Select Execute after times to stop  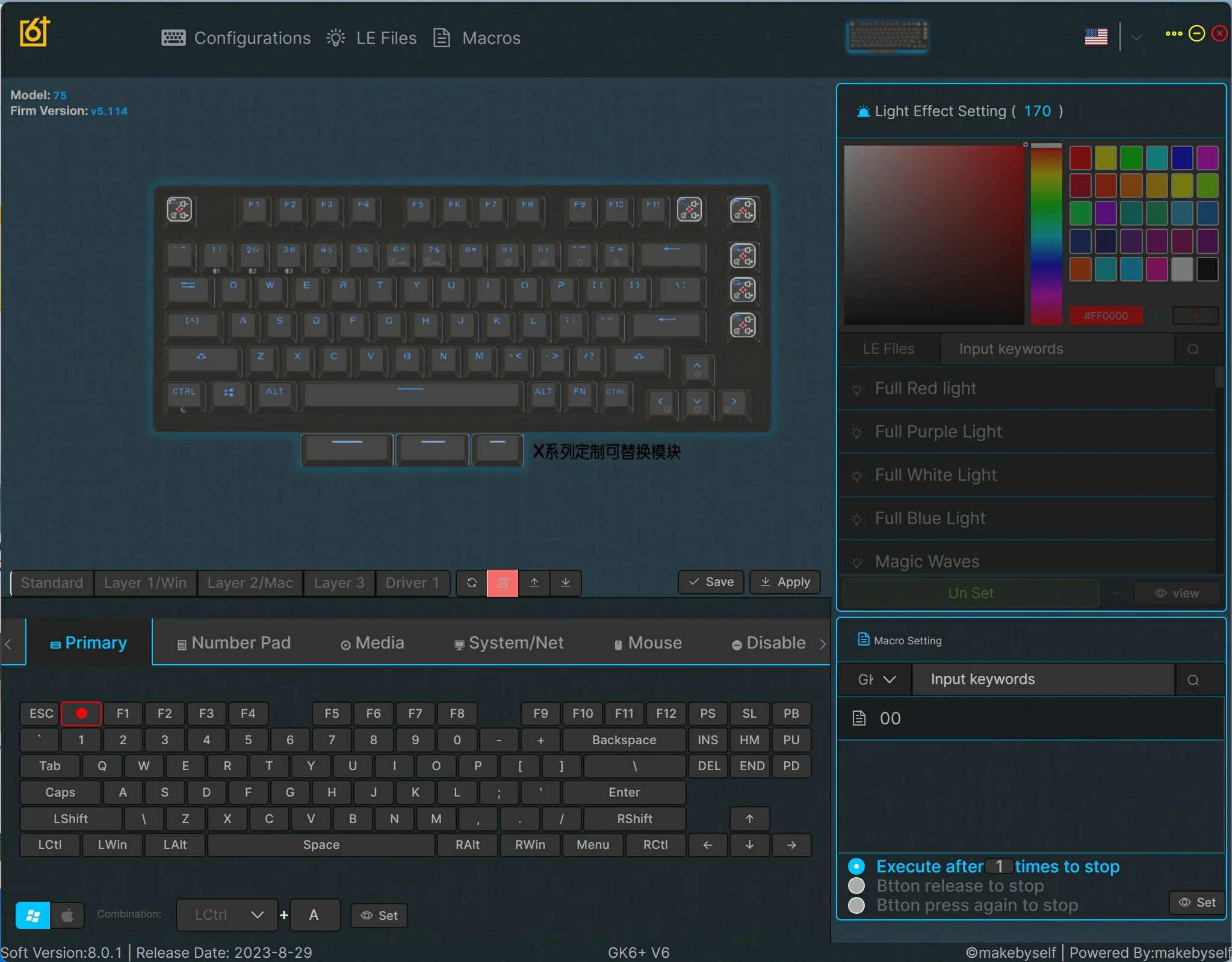(x=856, y=866)
